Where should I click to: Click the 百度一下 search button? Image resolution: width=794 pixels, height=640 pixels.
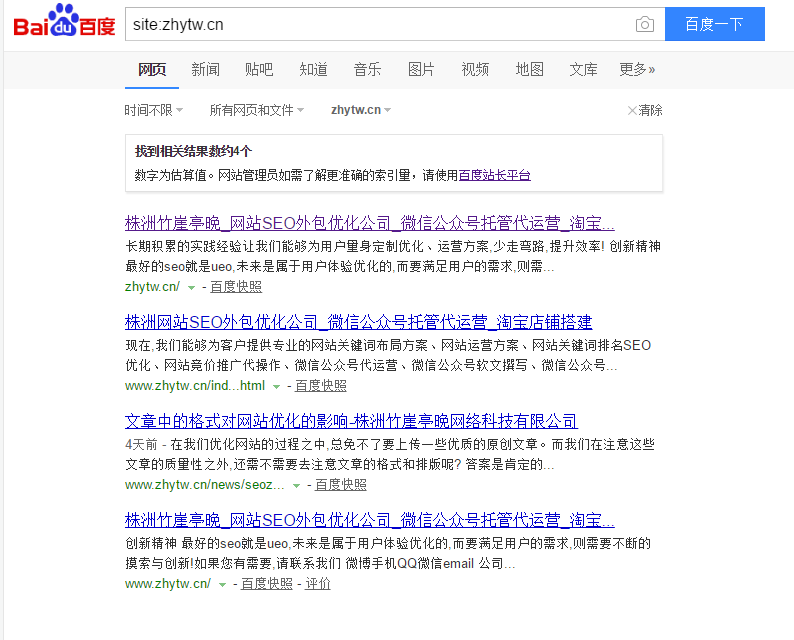click(714, 24)
